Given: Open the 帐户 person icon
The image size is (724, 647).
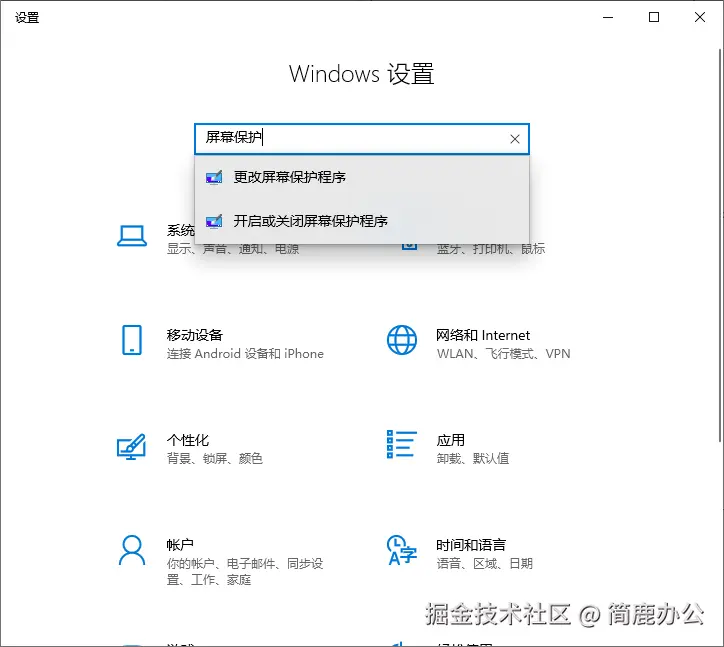Looking at the screenshot, I should (x=132, y=550).
